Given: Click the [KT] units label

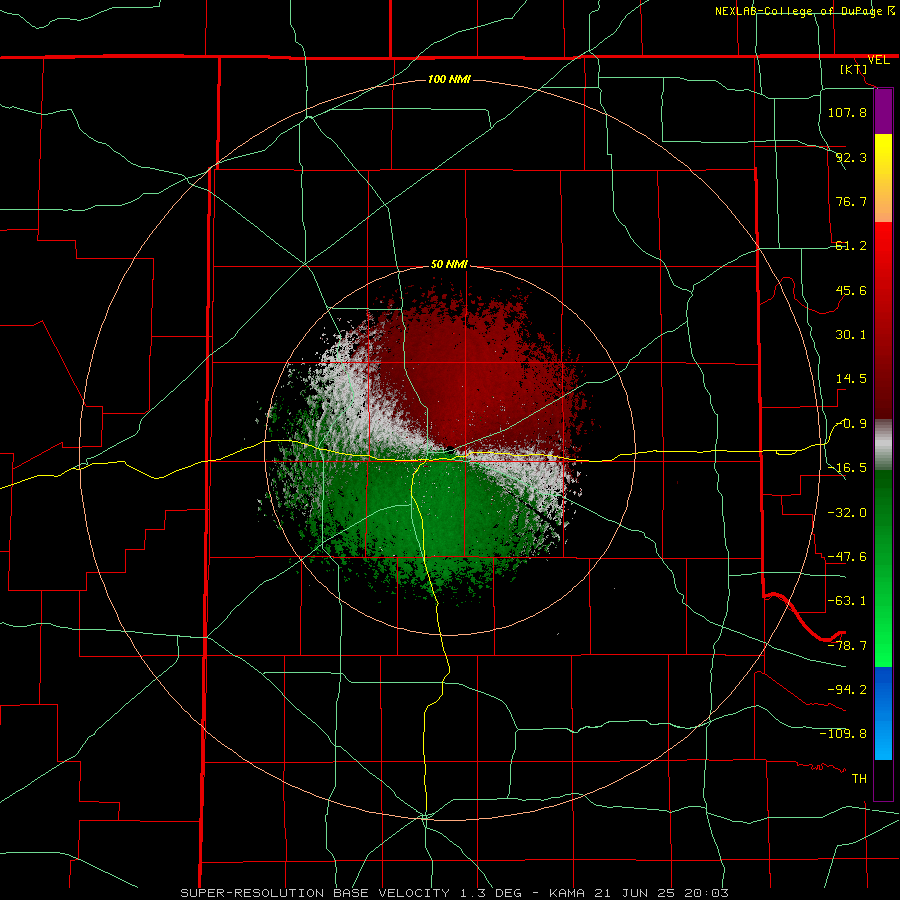Looking at the screenshot, I should coord(854,69).
